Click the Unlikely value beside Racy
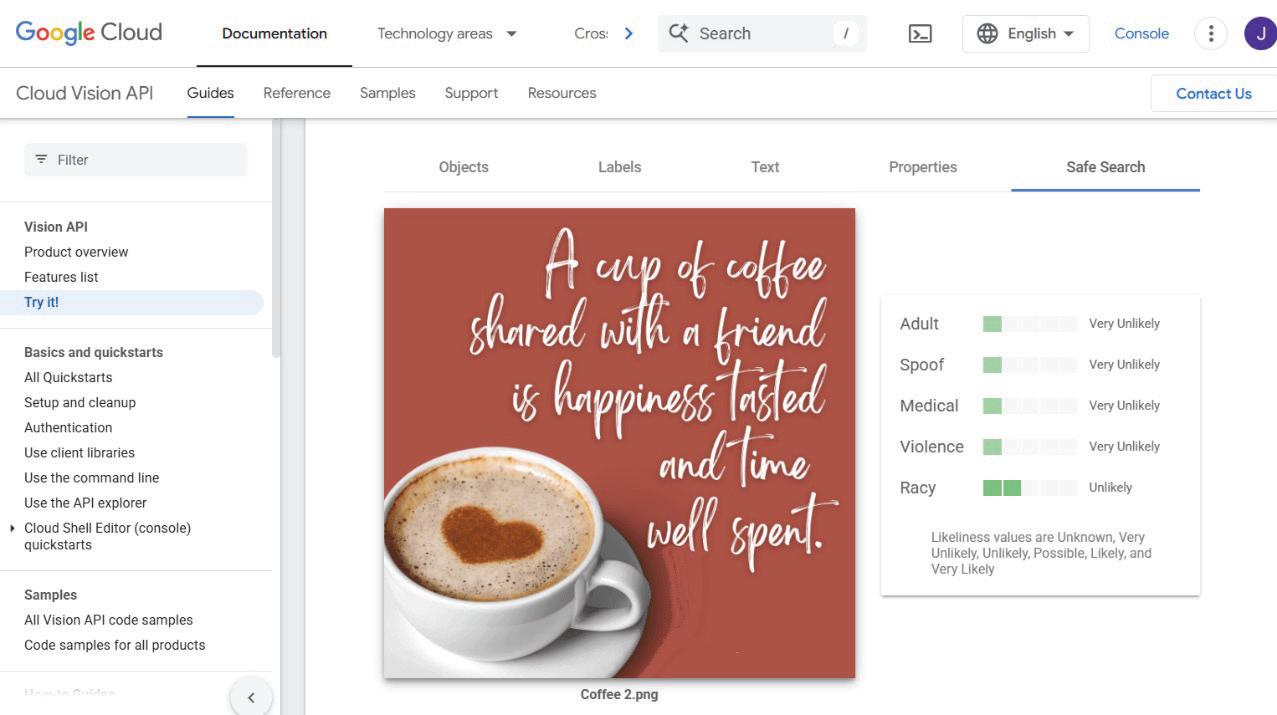This screenshot has width=1277, height=715. 1110,487
